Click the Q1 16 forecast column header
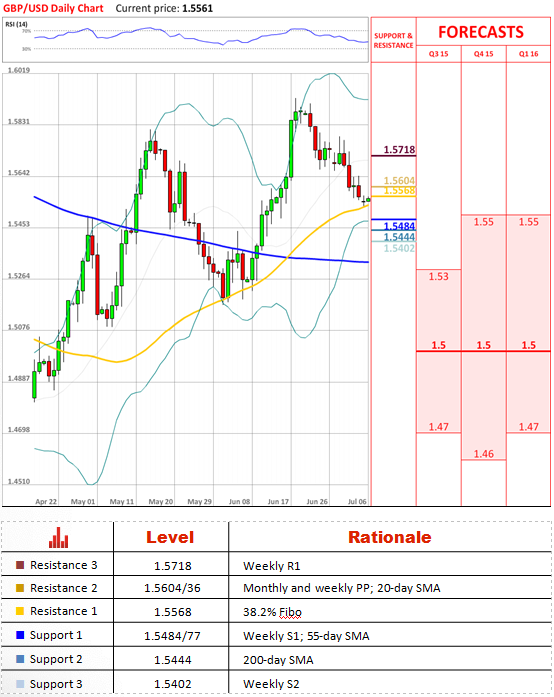 pyautogui.click(x=528, y=54)
